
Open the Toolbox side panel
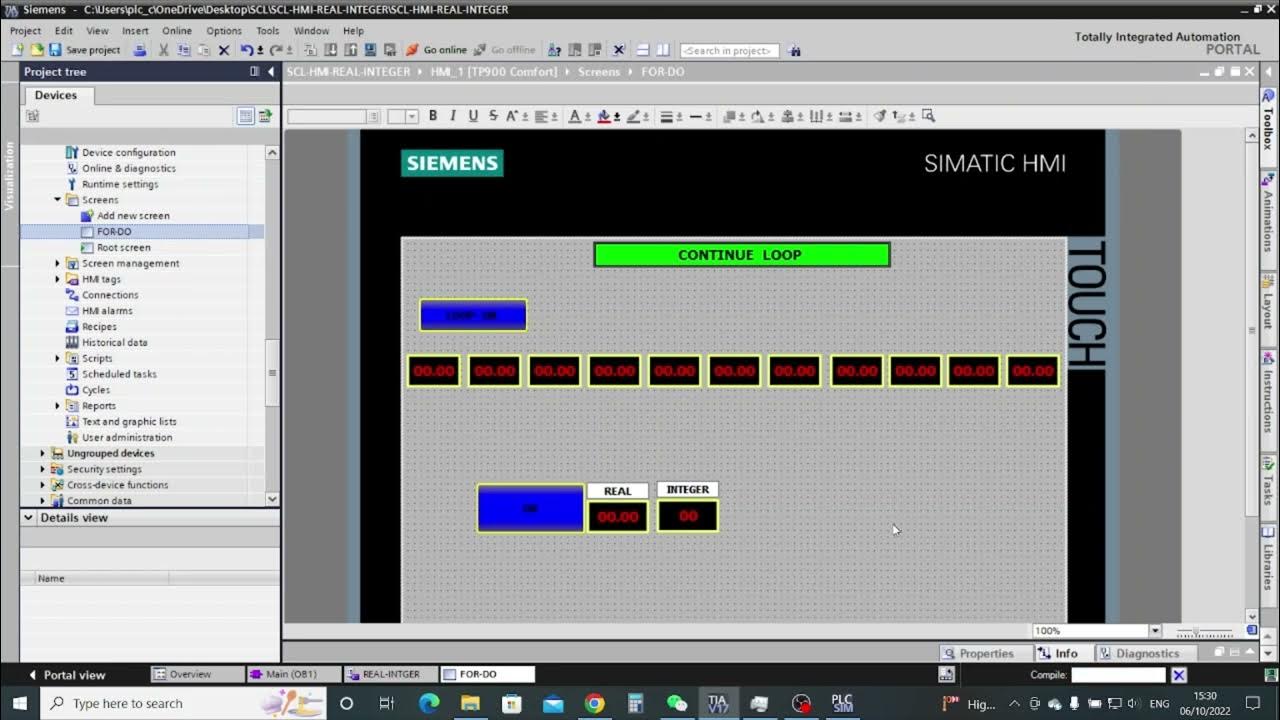[x=1268, y=122]
